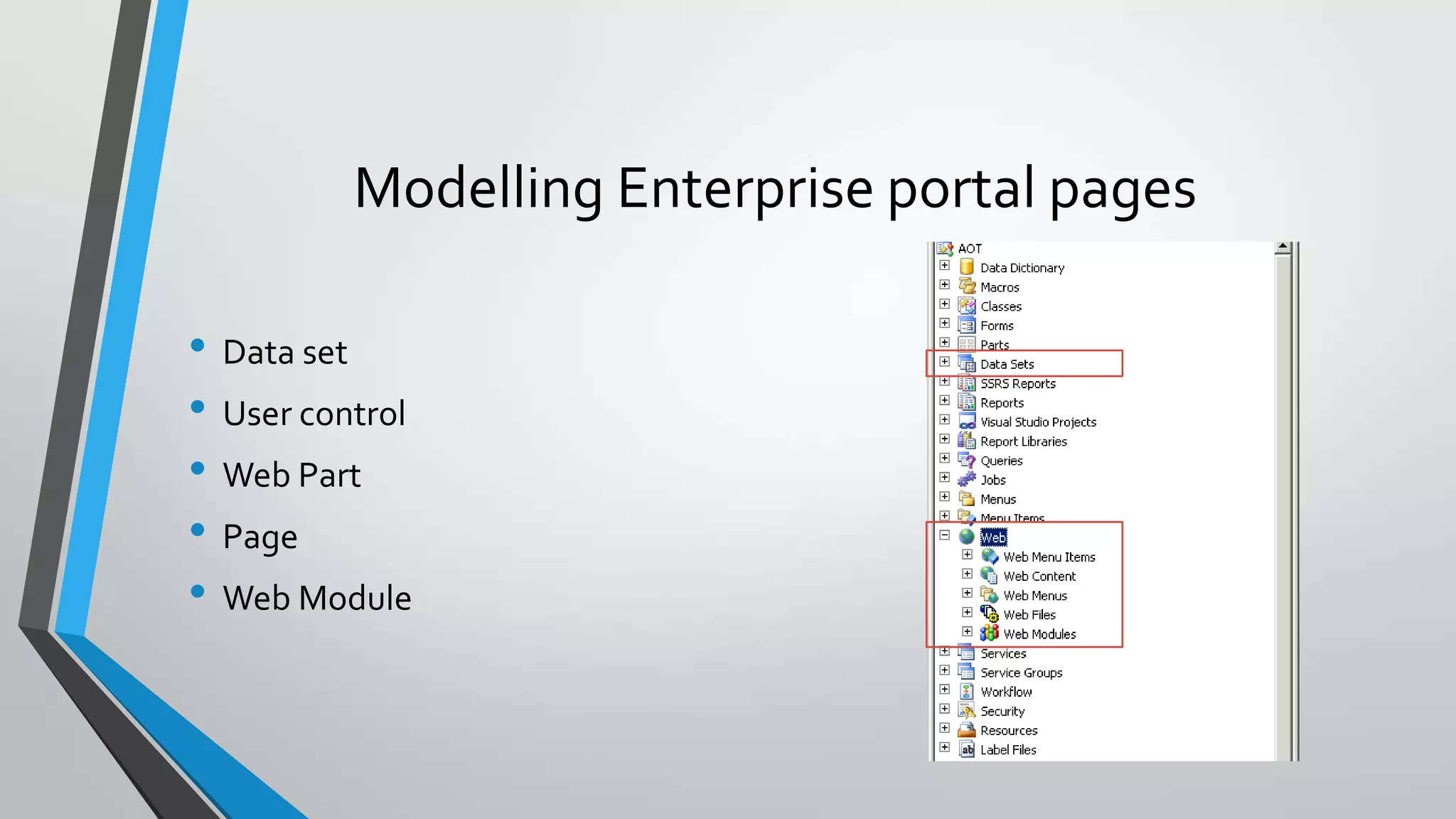This screenshot has width=1456, height=819.
Task: Expand the Macros node
Action: click(x=945, y=284)
